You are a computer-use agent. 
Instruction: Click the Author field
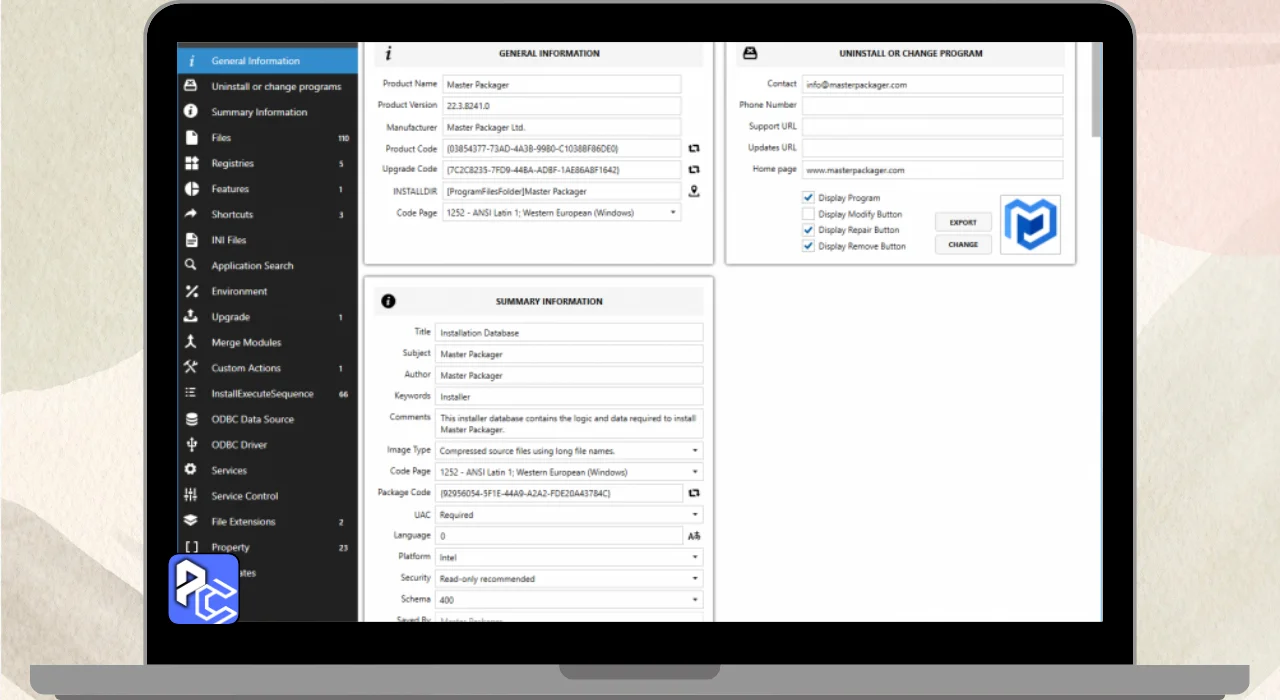(570, 375)
